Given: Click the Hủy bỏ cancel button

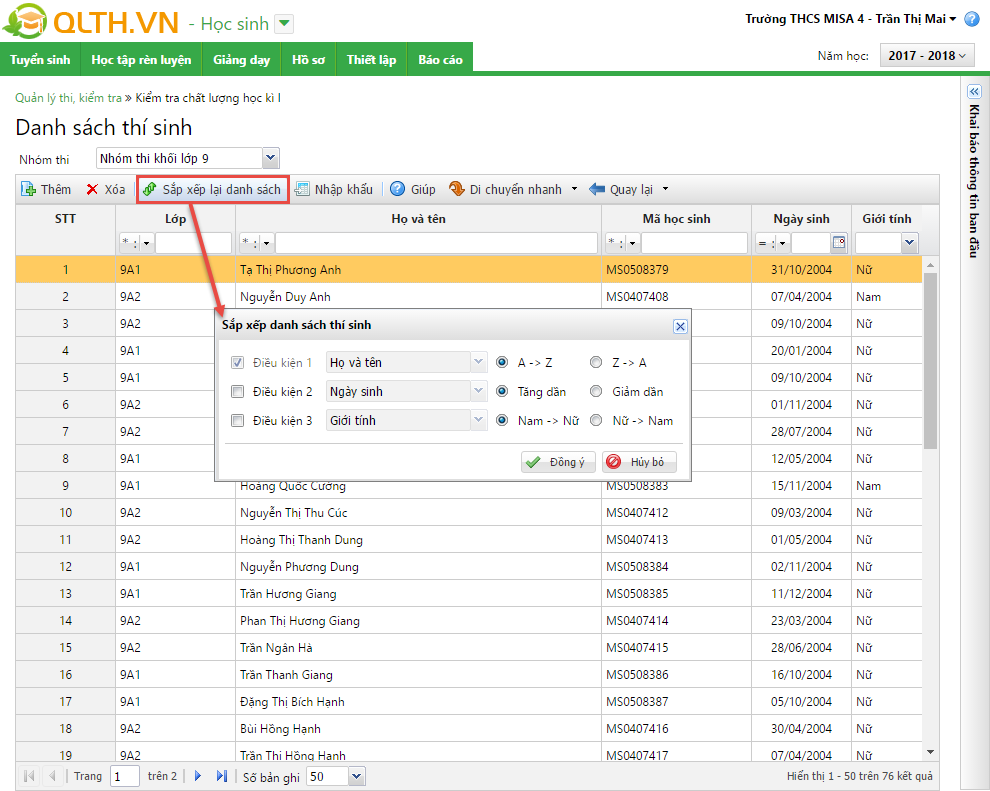Looking at the screenshot, I should click(639, 462).
